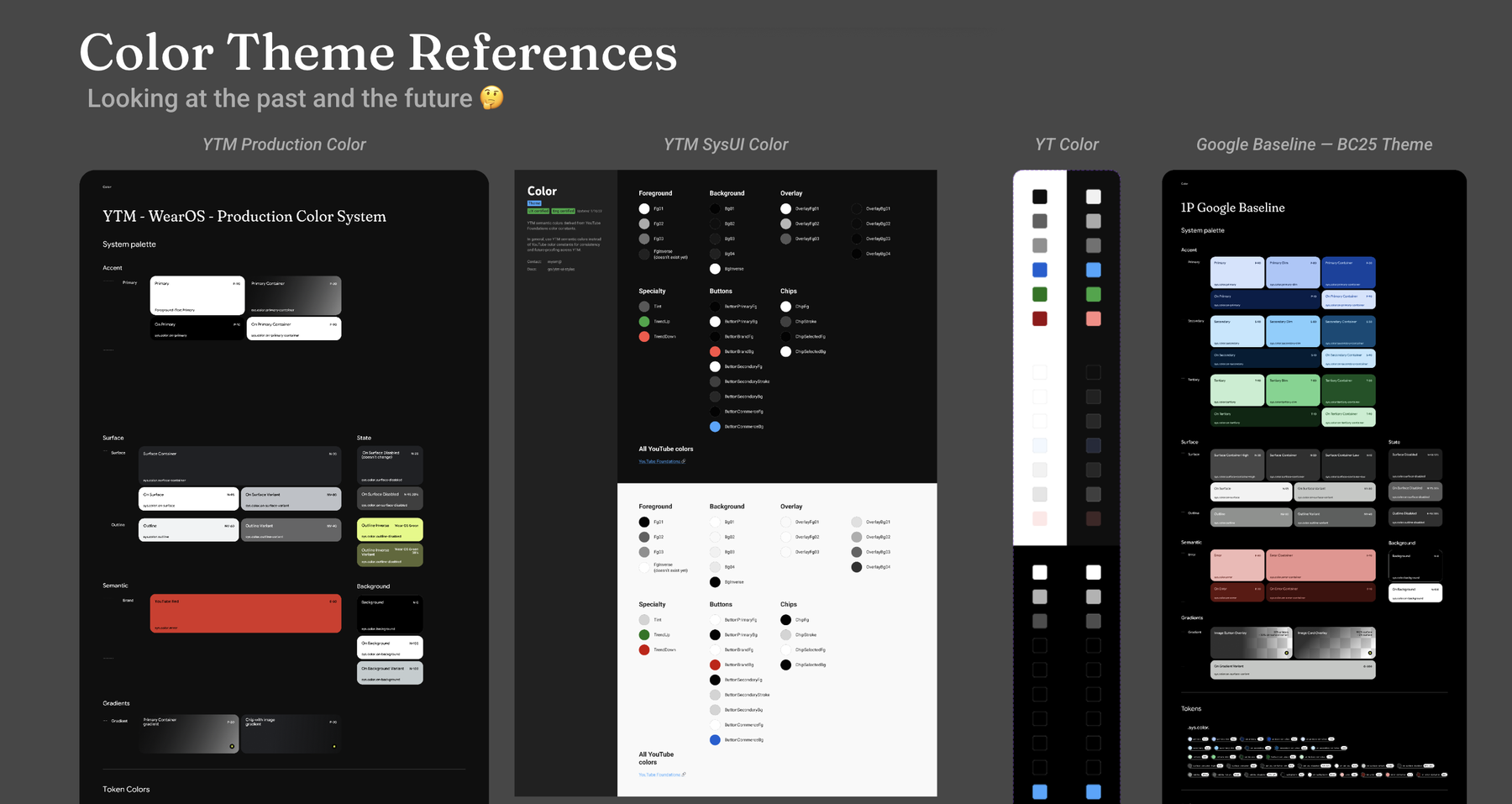The height and width of the screenshot is (804, 1512).
Task: Pick dark red swatch on white in YT Color
Action: [1040, 318]
